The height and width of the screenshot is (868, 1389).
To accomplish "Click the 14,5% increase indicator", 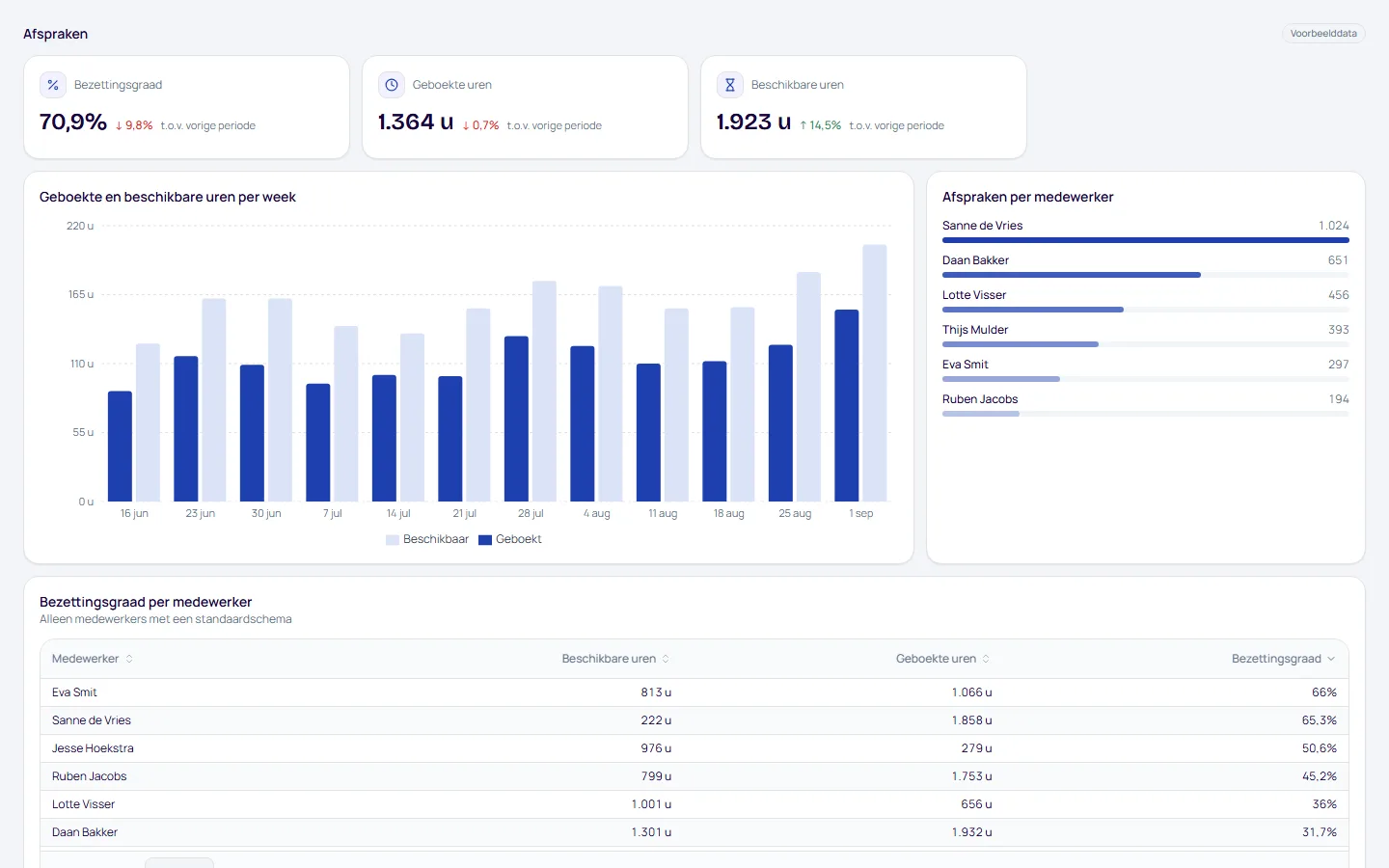I will [x=820, y=125].
